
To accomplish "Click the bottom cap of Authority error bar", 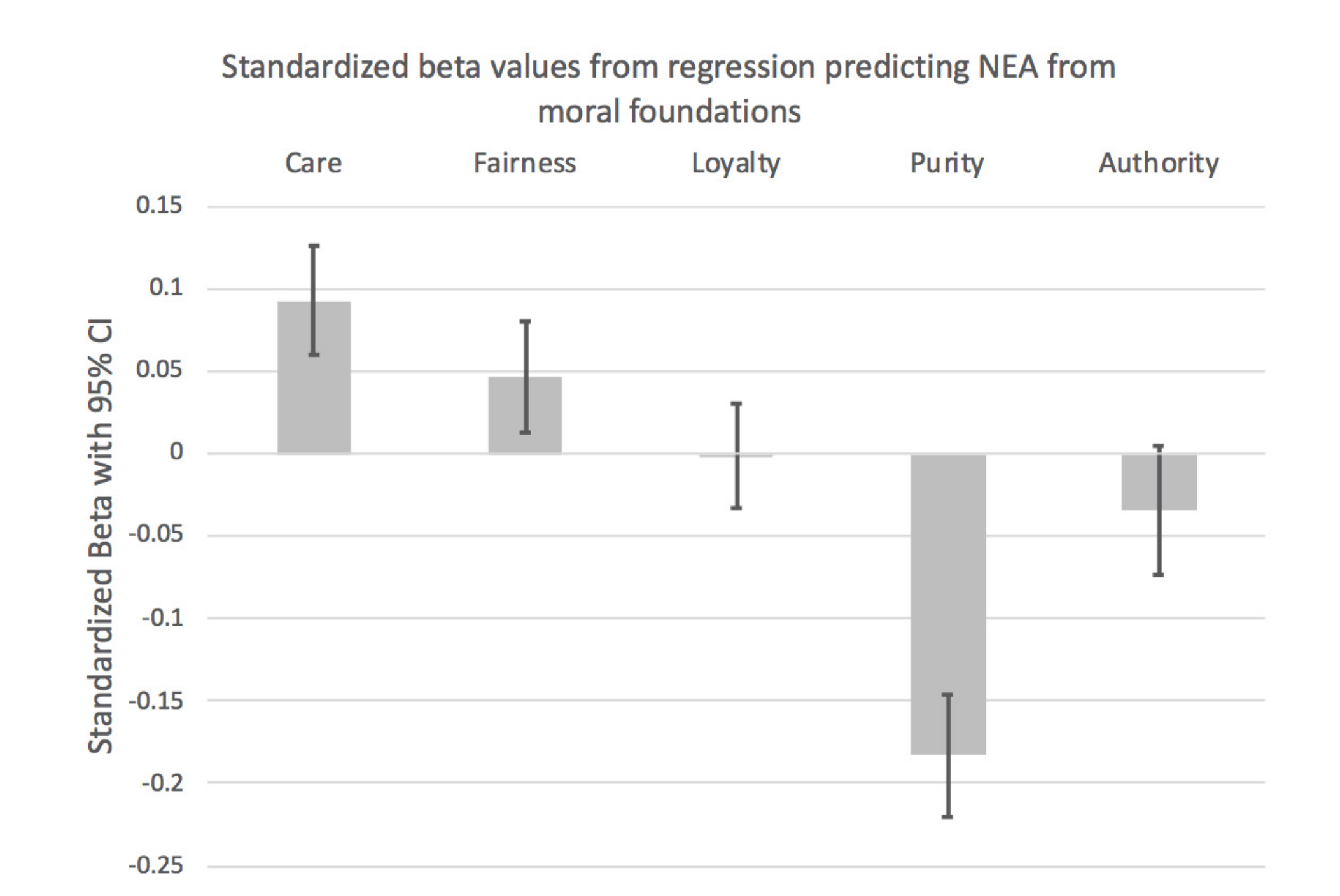I will pyautogui.click(x=1159, y=575).
